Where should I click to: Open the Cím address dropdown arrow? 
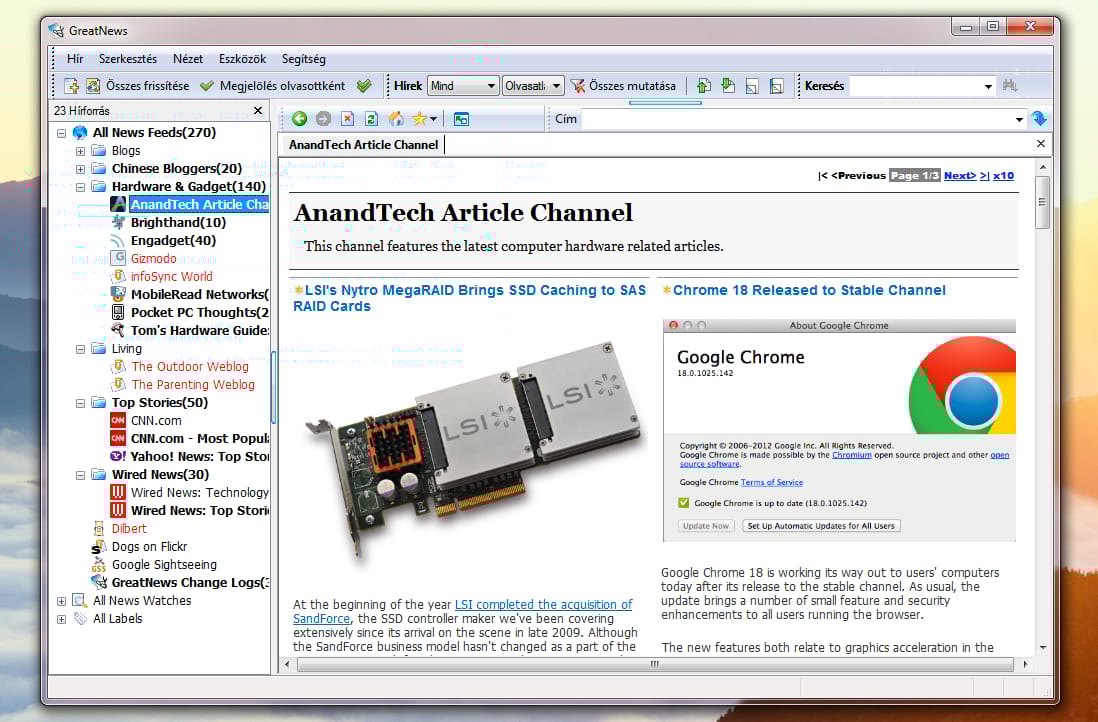[1019, 120]
